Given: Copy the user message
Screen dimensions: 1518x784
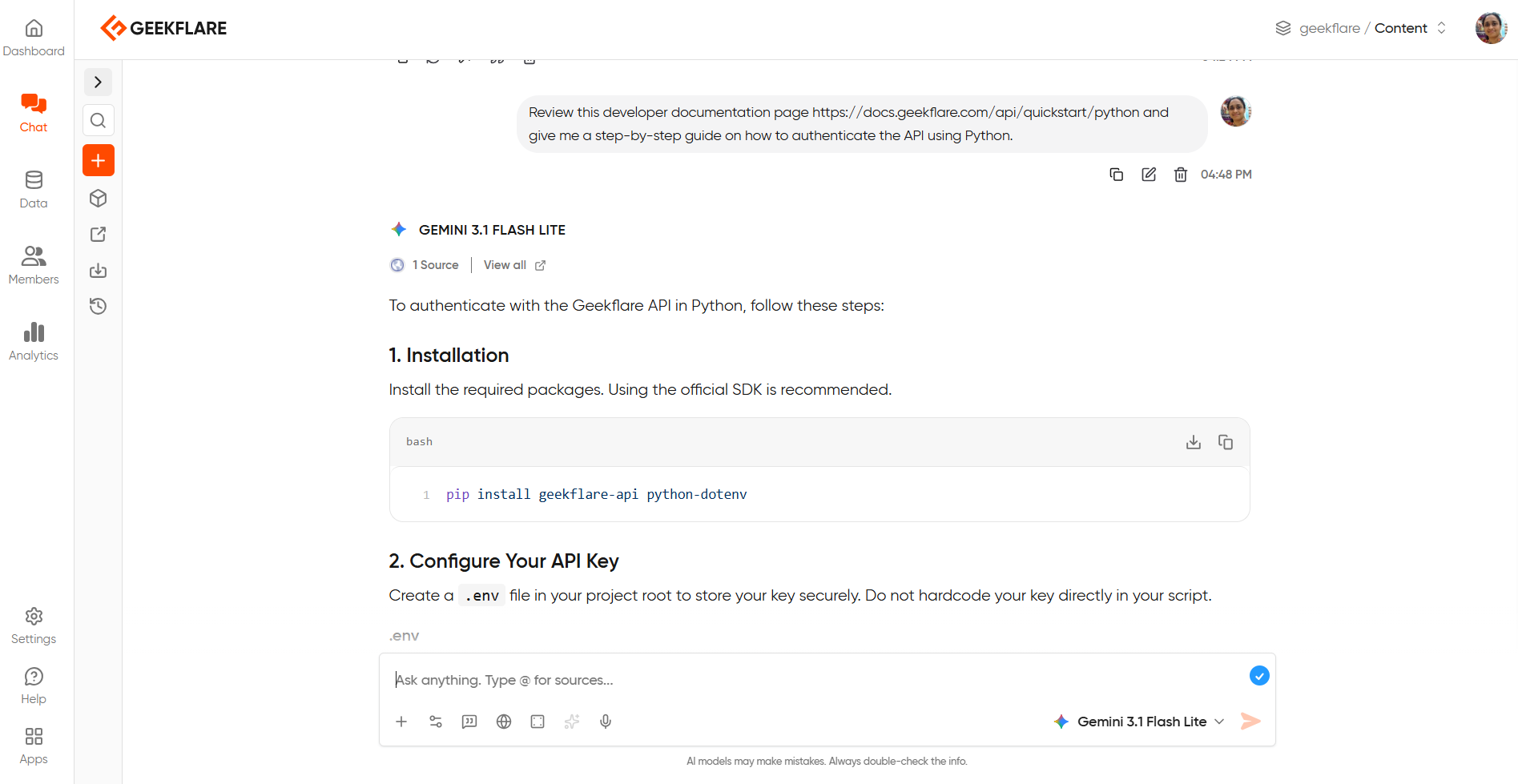Looking at the screenshot, I should [1116, 175].
